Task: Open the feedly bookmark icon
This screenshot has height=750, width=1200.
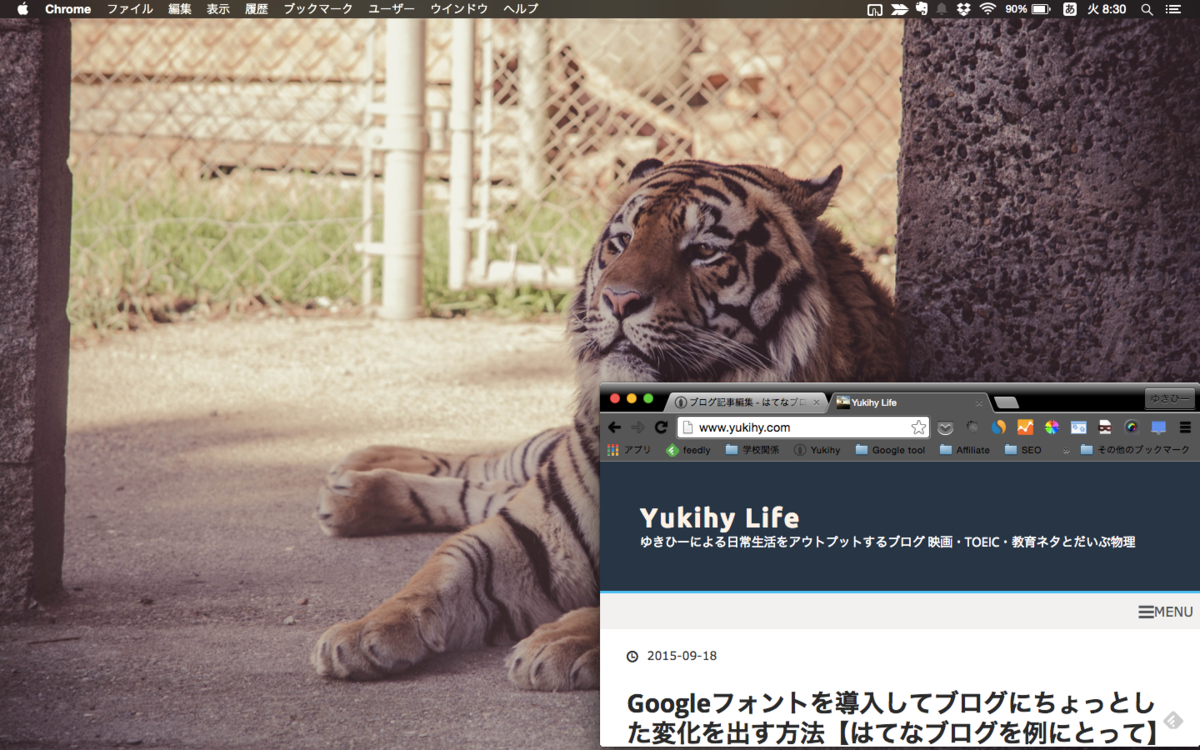Action: coord(682,449)
